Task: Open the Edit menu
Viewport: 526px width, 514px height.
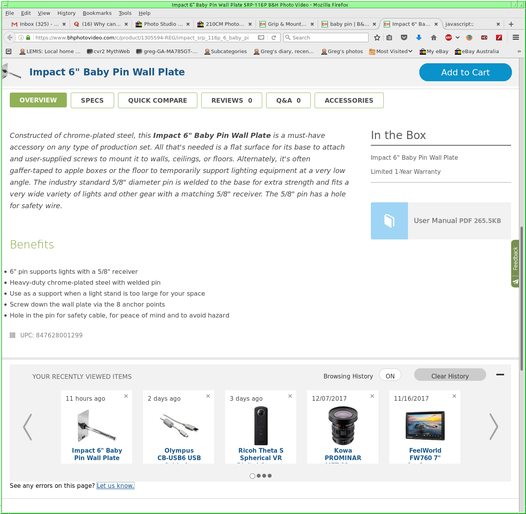Action: click(x=26, y=13)
